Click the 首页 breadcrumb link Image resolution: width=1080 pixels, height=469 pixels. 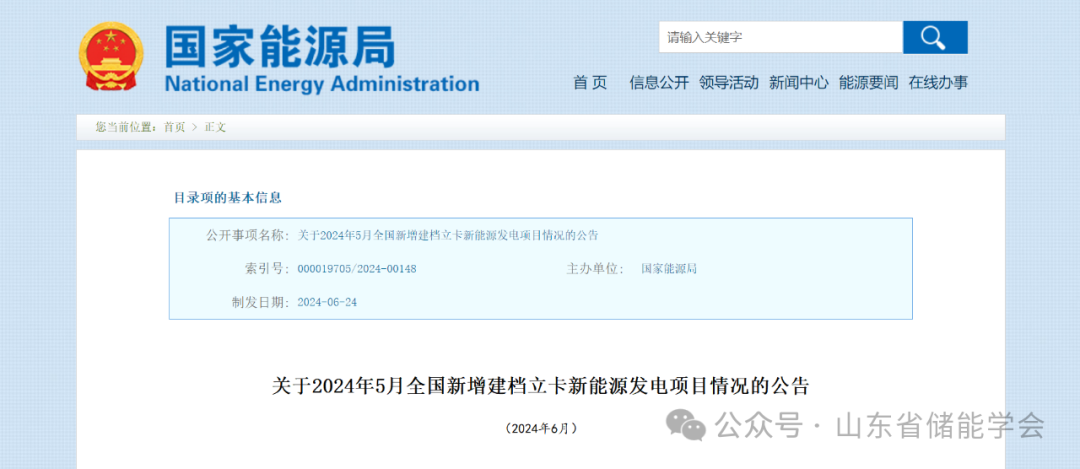(174, 127)
